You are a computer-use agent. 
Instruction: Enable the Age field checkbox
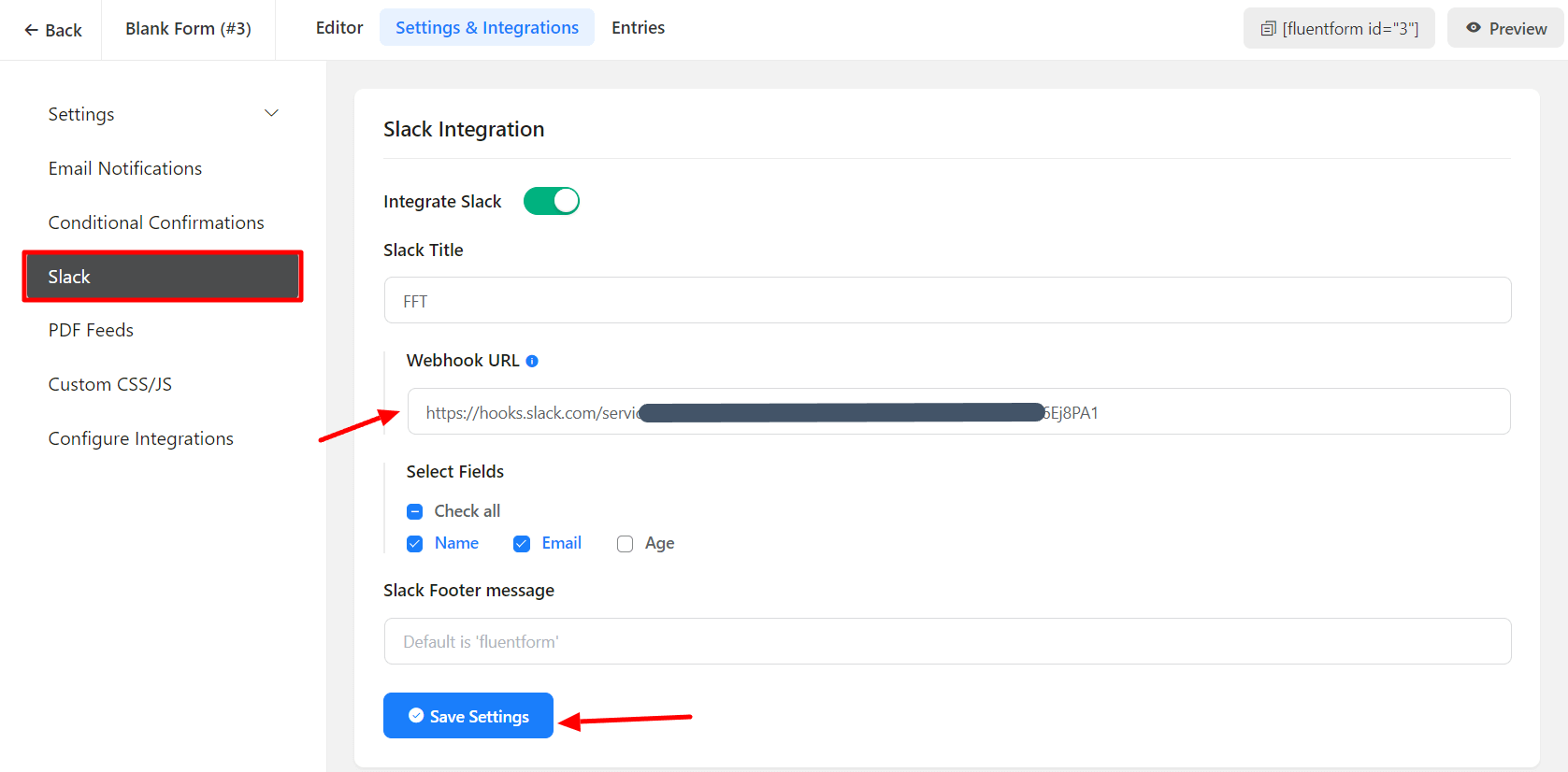[625, 544]
